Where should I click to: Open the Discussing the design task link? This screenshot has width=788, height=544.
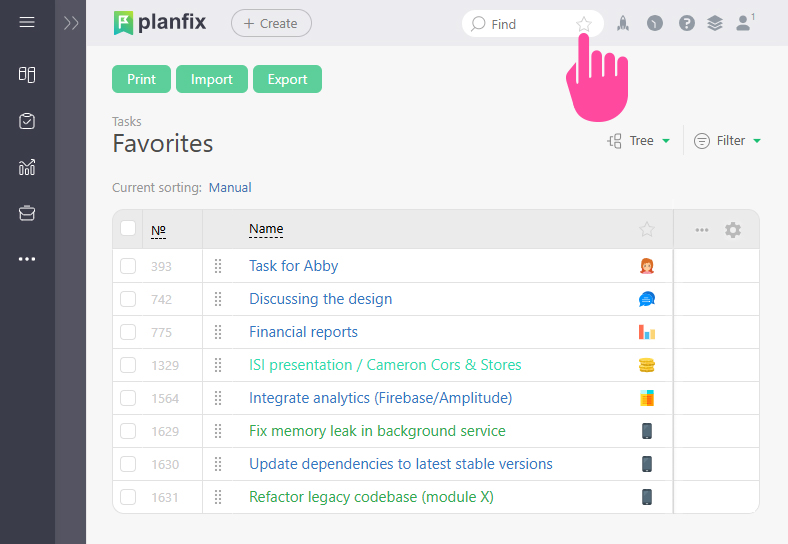click(x=320, y=299)
